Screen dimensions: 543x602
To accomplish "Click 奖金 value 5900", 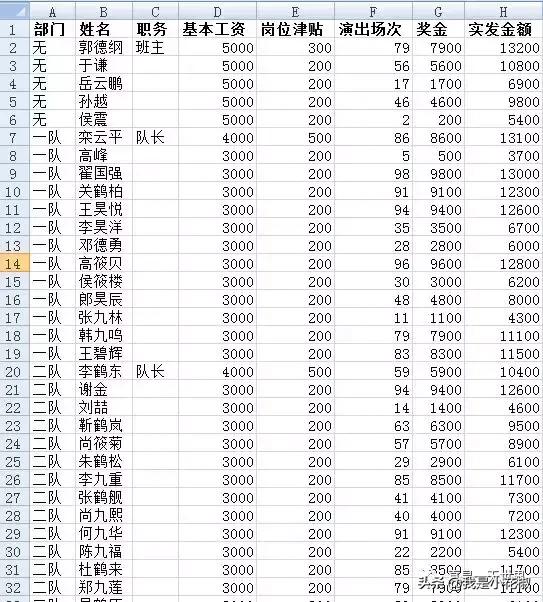I will coord(439,372).
